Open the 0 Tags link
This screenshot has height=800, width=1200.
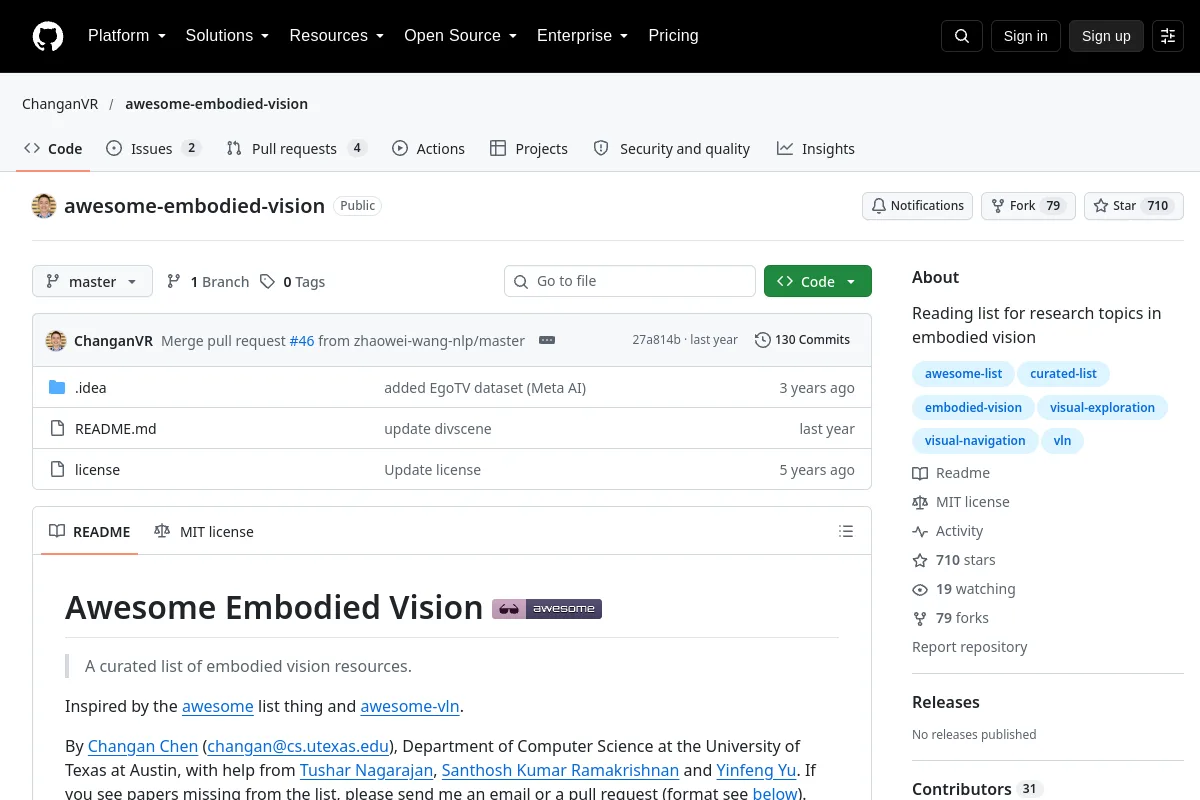[x=293, y=282]
